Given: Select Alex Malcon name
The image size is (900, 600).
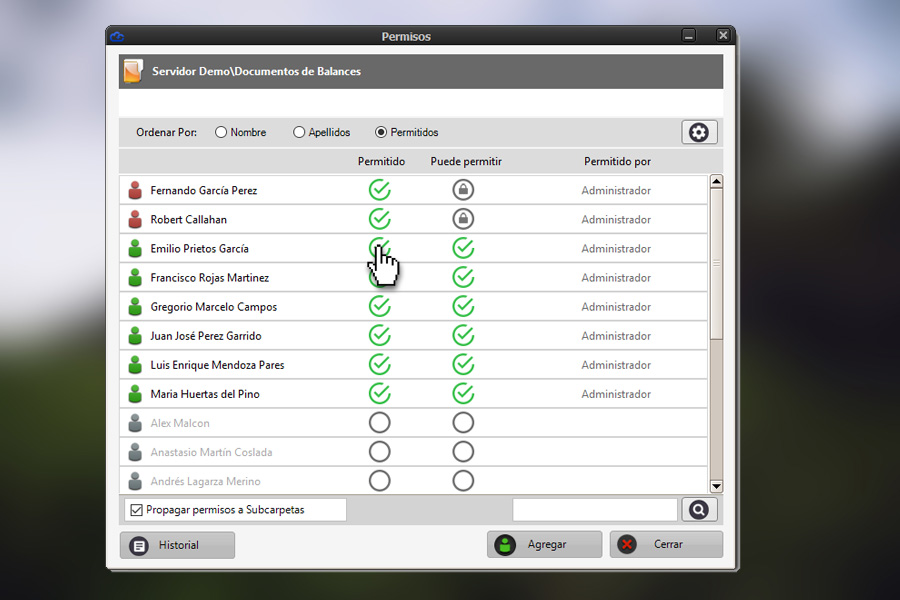Looking at the screenshot, I should point(180,423).
